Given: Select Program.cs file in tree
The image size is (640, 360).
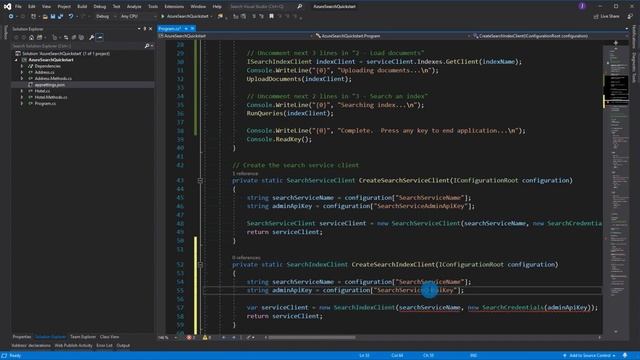Looking at the screenshot, I should (x=45, y=104).
